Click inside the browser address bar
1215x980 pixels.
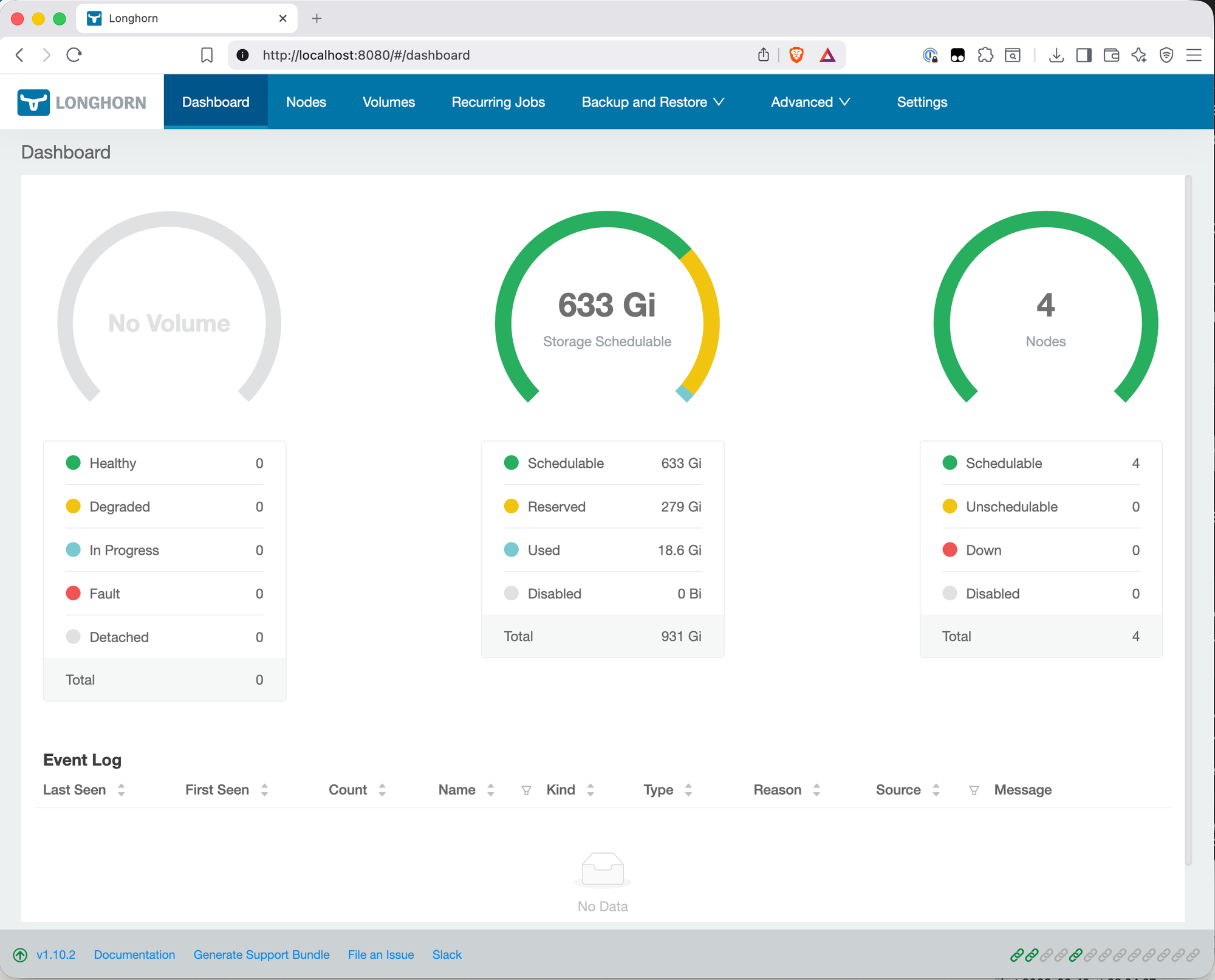click(x=425, y=55)
